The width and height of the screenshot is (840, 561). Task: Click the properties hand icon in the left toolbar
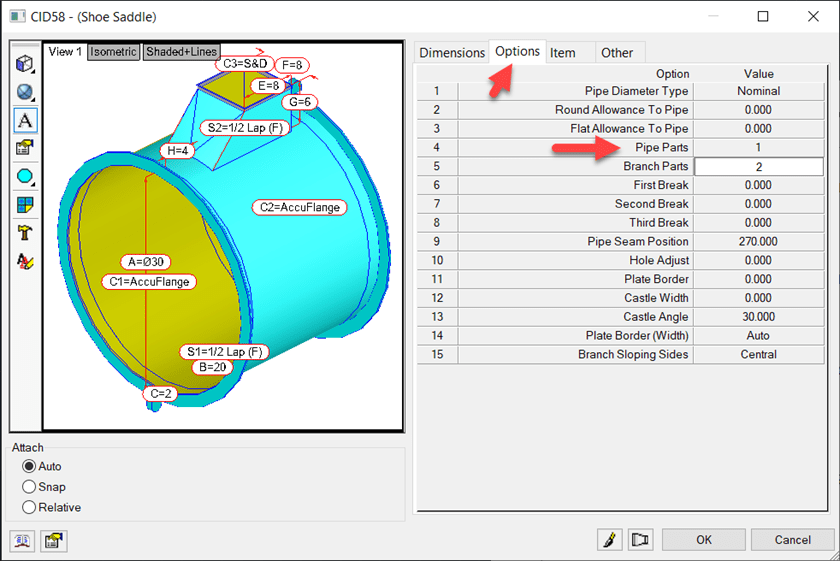(x=25, y=147)
